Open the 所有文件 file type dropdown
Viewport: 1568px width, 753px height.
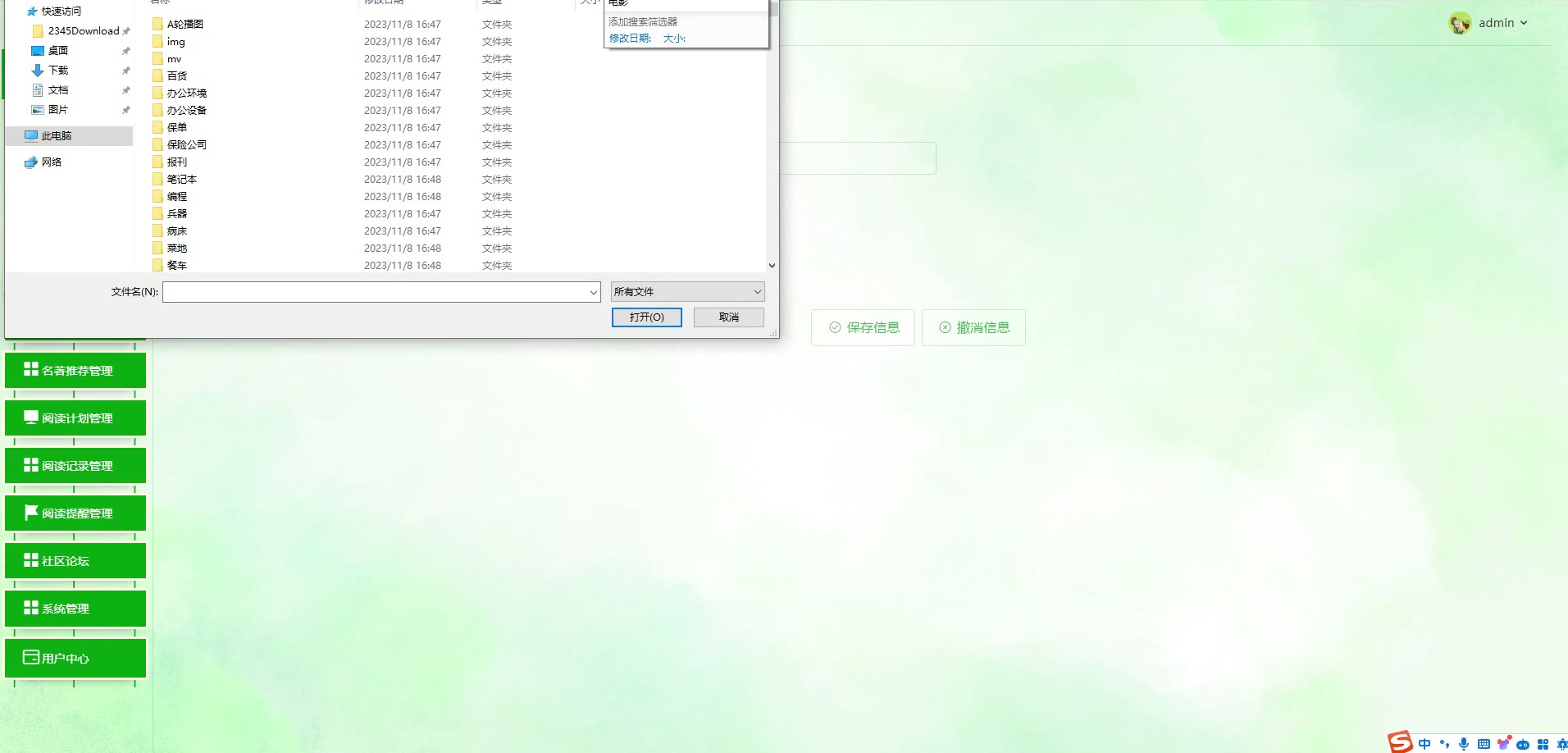(687, 292)
